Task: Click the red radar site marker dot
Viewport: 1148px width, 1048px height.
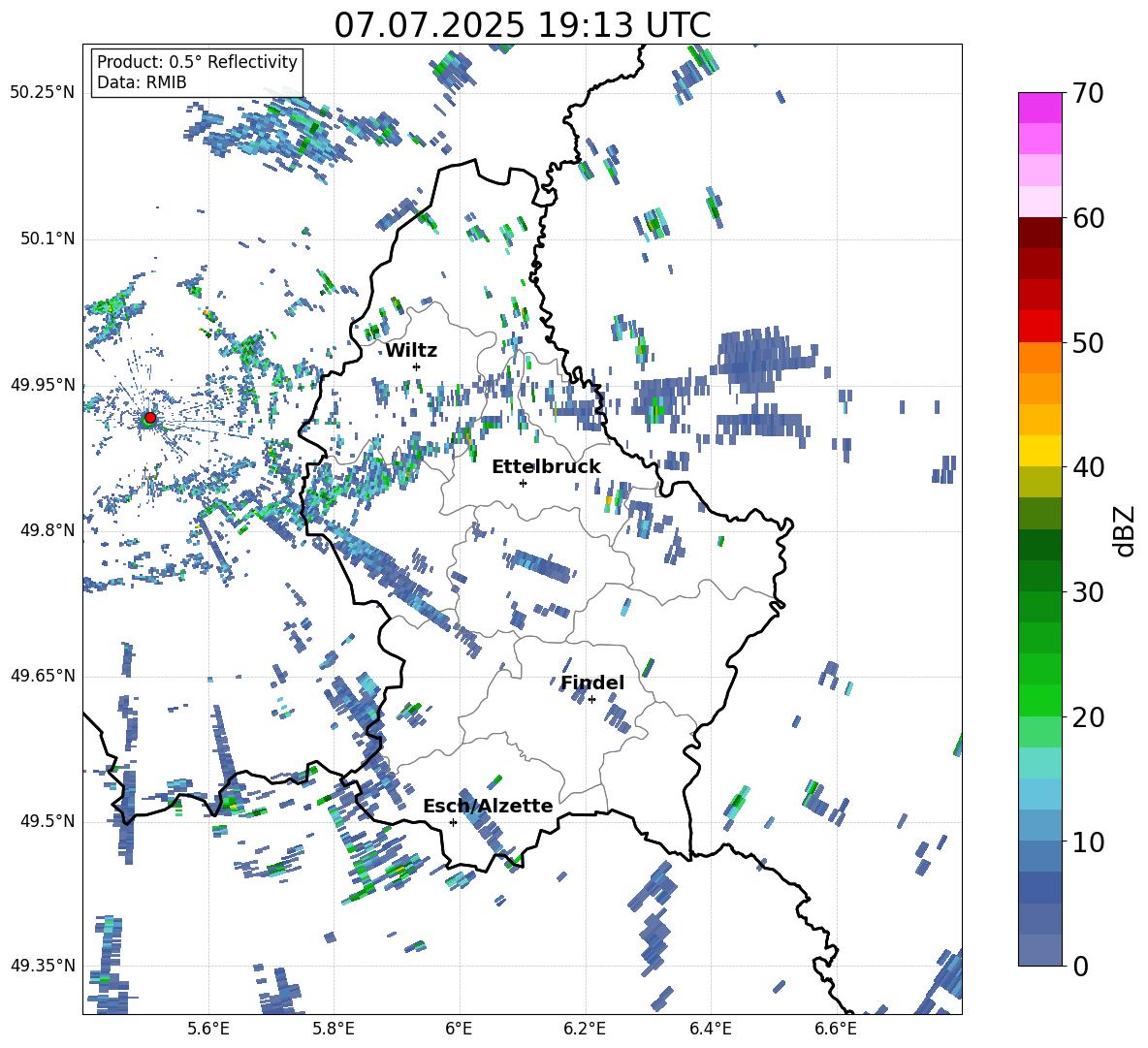Action: click(150, 418)
